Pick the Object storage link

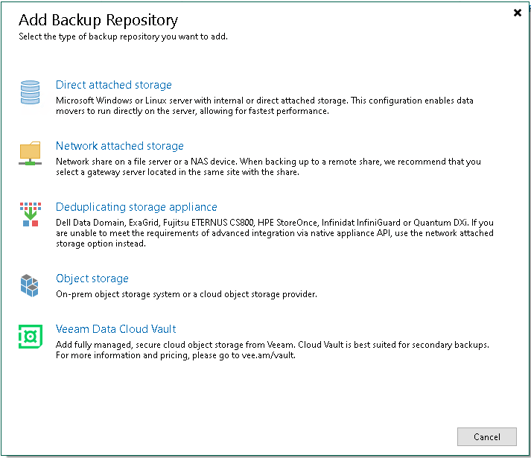tap(92, 278)
